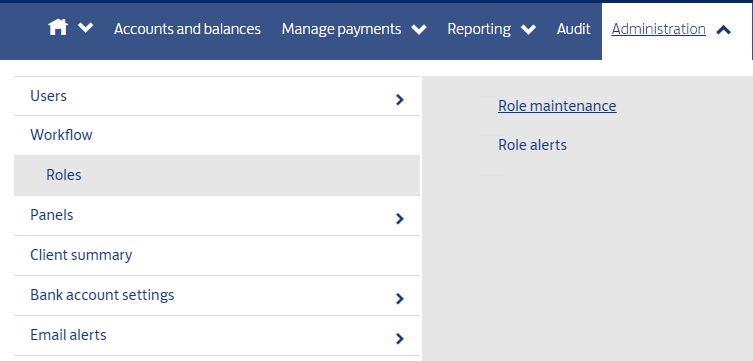Expand the Bank account settings arrow

pyautogui.click(x=400, y=299)
